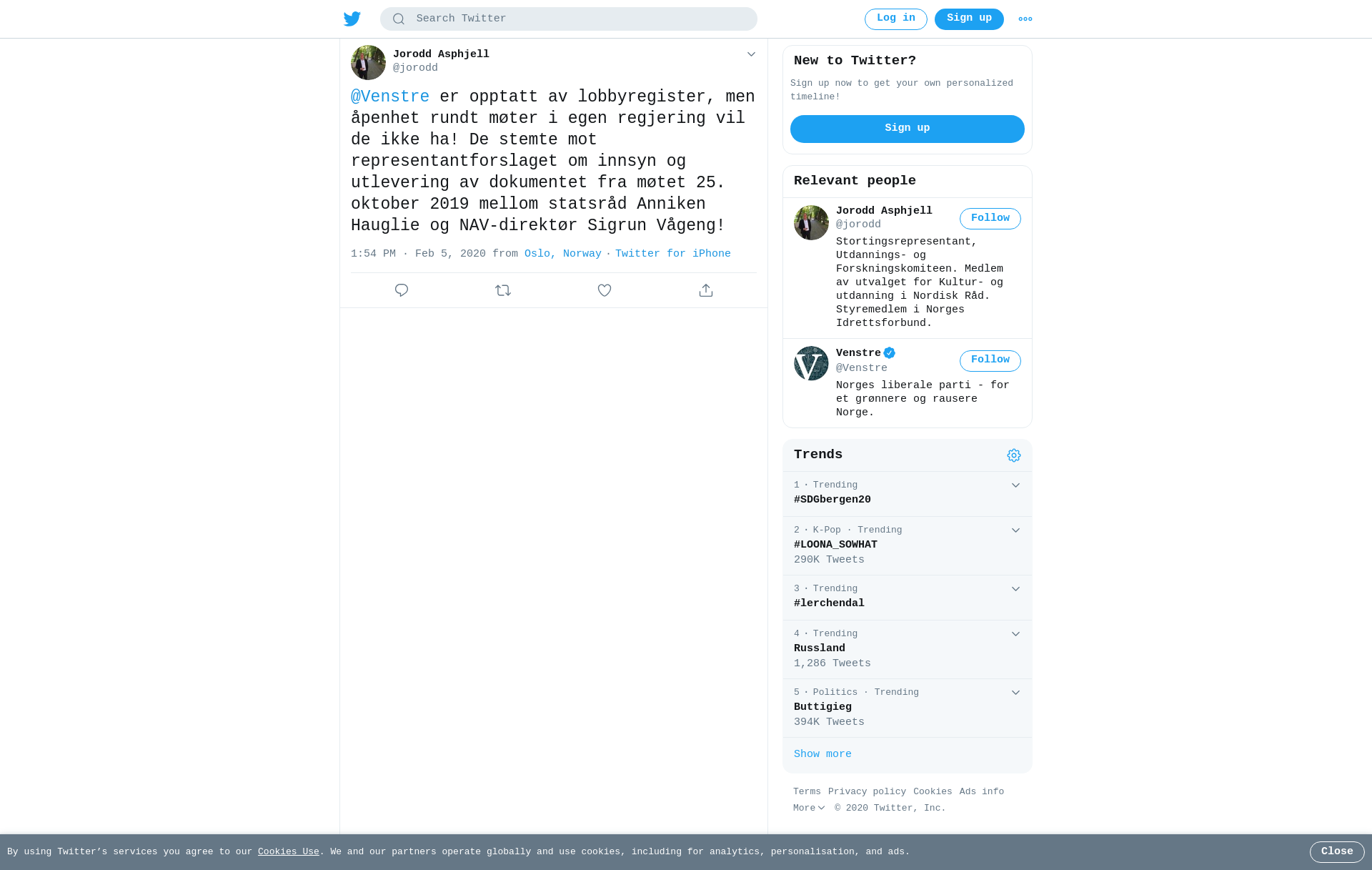Like the tweet with the heart icon

click(605, 290)
